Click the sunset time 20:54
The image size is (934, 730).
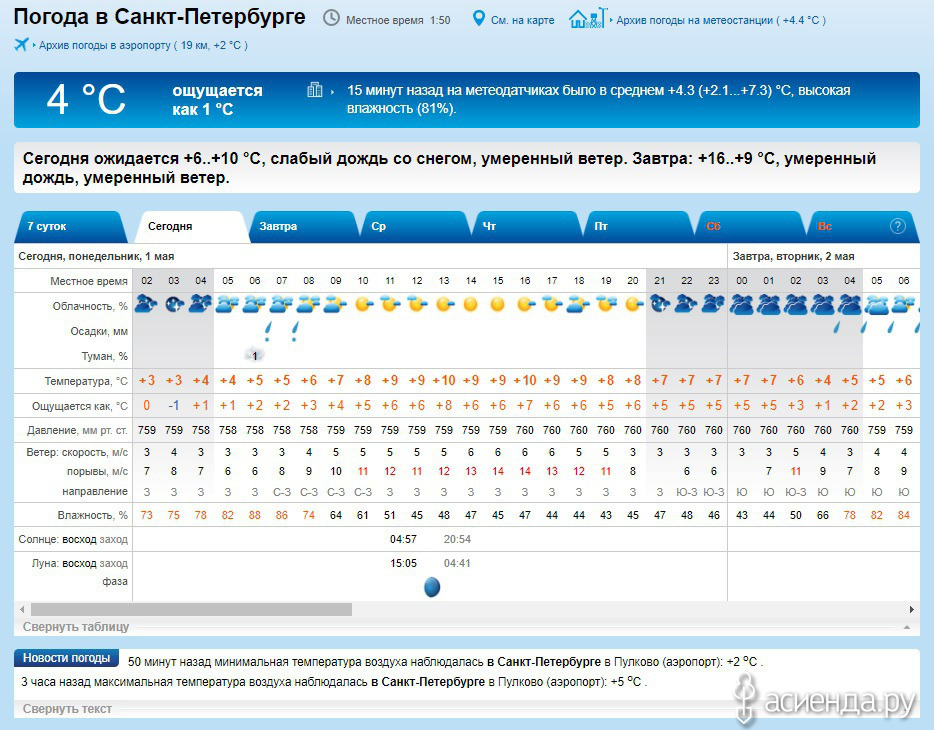(x=457, y=539)
